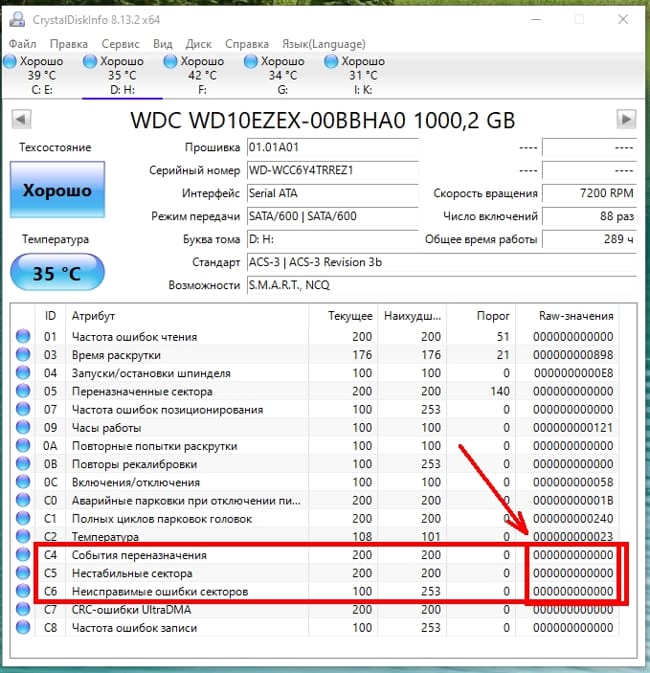Image resolution: width=650 pixels, height=673 pixels.
Task: Click the status orb for attribute 03
Action: (23, 354)
